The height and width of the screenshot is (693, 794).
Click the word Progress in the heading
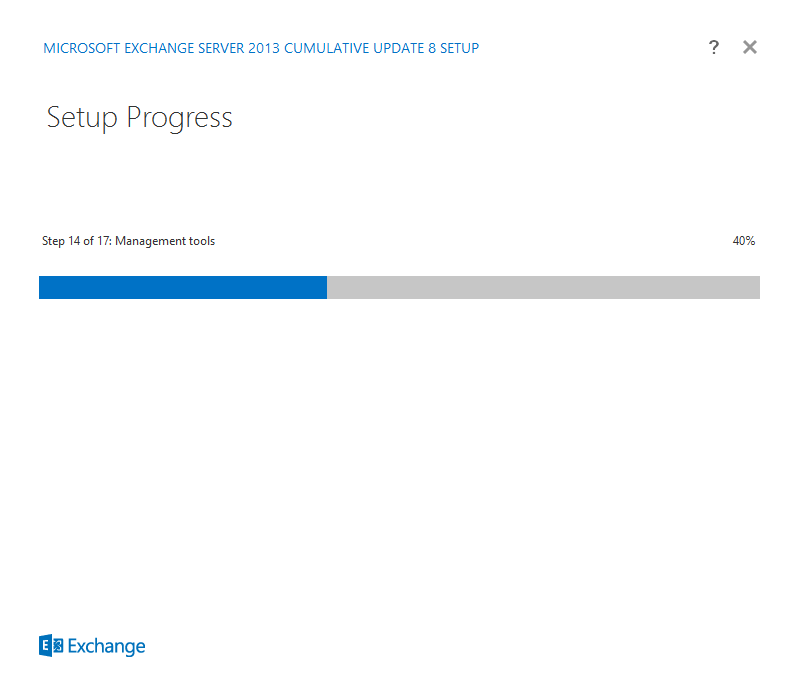click(x=179, y=118)
